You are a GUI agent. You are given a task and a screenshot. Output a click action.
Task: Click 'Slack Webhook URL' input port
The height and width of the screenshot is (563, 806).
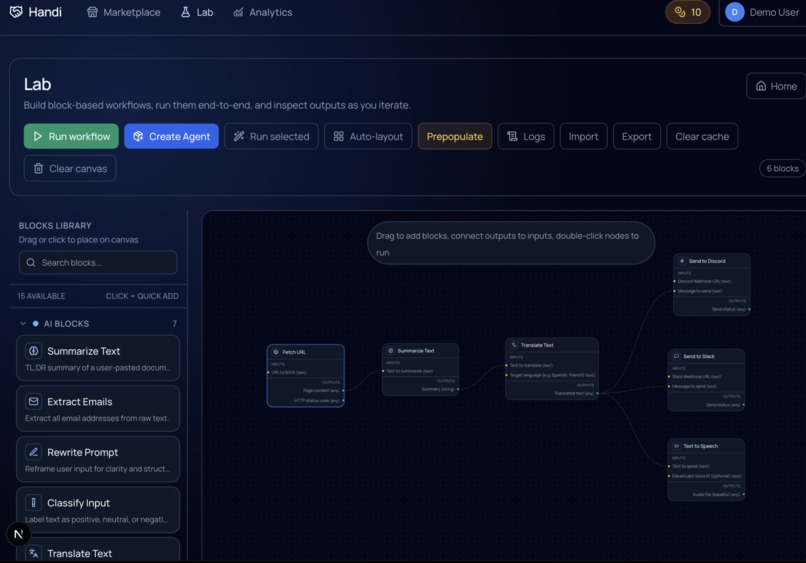click(x=669, y=376)
